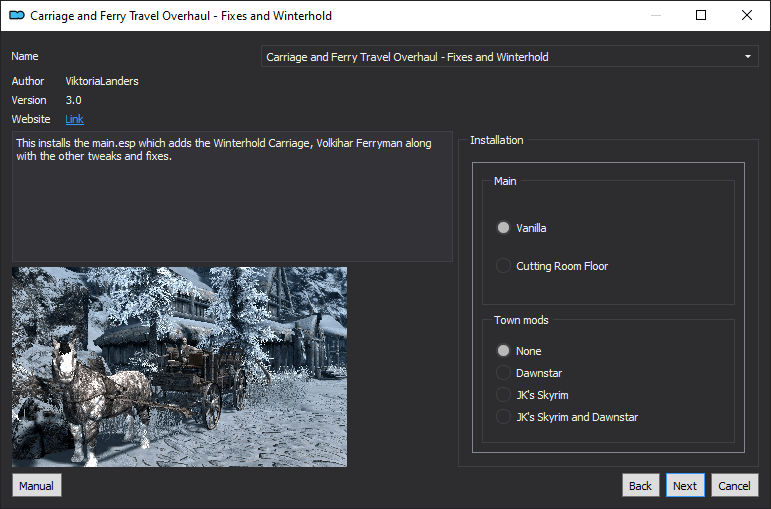The height and width of the screenshot is (509, 771).
Task: Click the snowy carriage preview image
Action: click(x=179, y=367)
